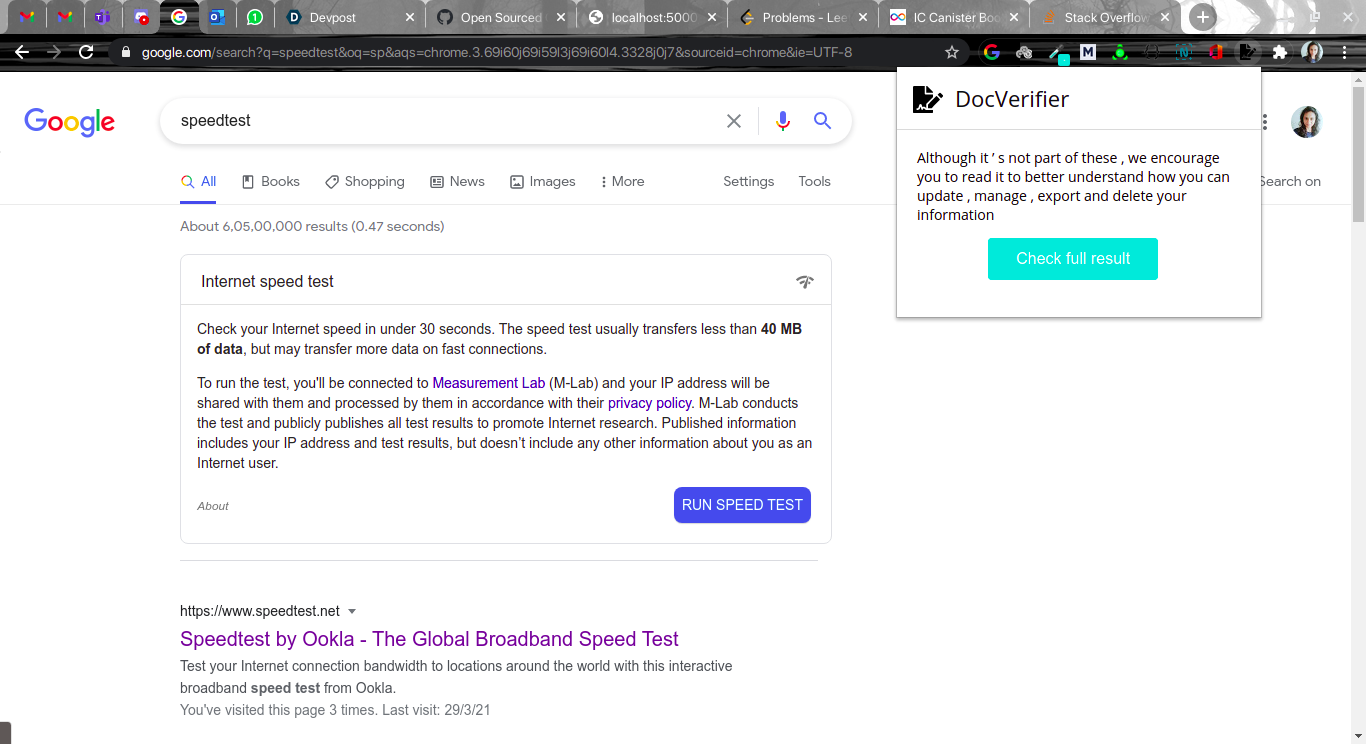Click the DocVerifier popup logo icon
1366x744 pixels.
tap(928, 99)
